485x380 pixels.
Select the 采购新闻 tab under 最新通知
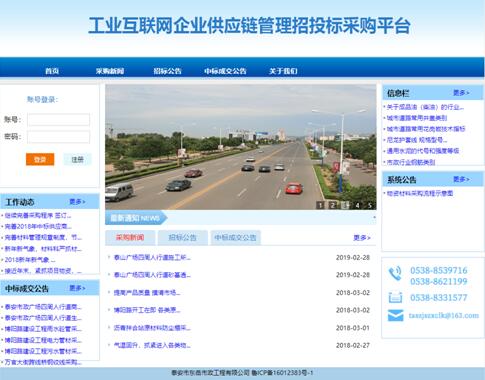(130, 238)
